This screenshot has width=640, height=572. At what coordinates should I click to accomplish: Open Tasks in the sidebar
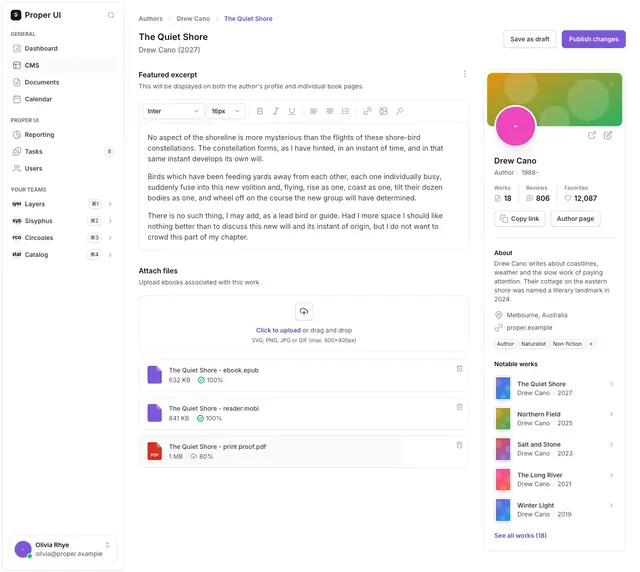coord(63,151)
